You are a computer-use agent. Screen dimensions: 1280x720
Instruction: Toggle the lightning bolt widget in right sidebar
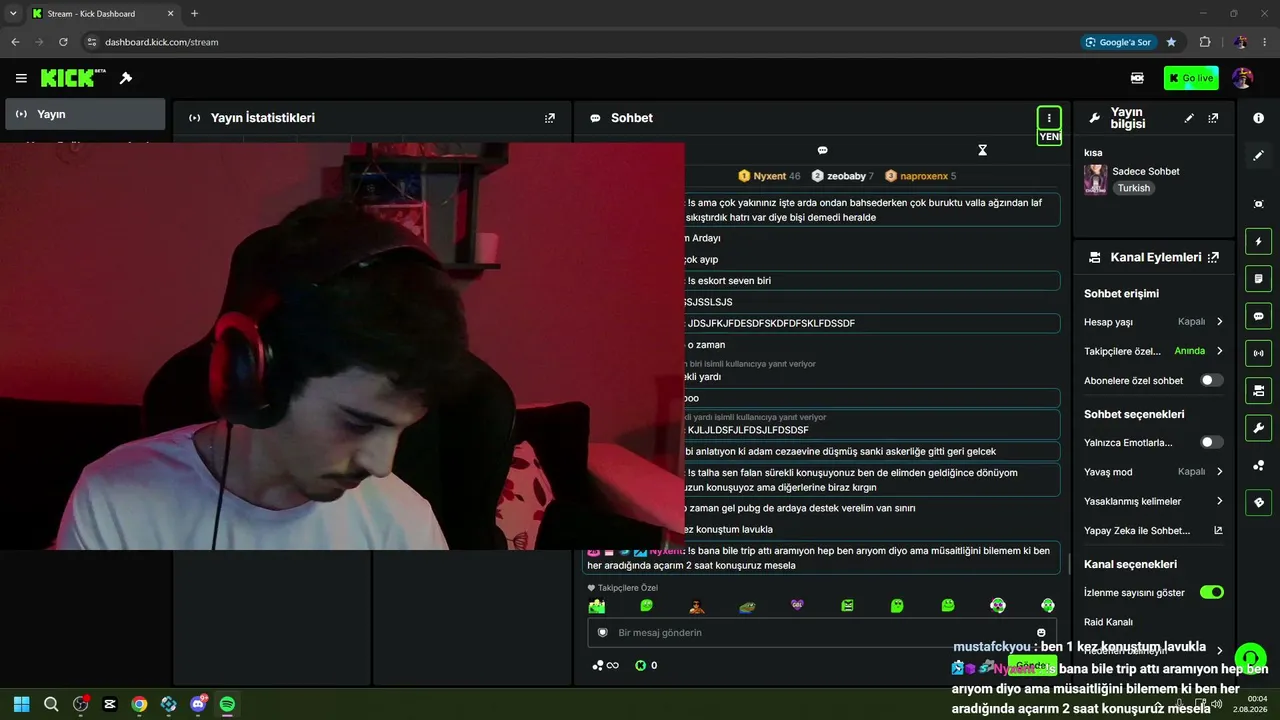tap(1258, 241)
